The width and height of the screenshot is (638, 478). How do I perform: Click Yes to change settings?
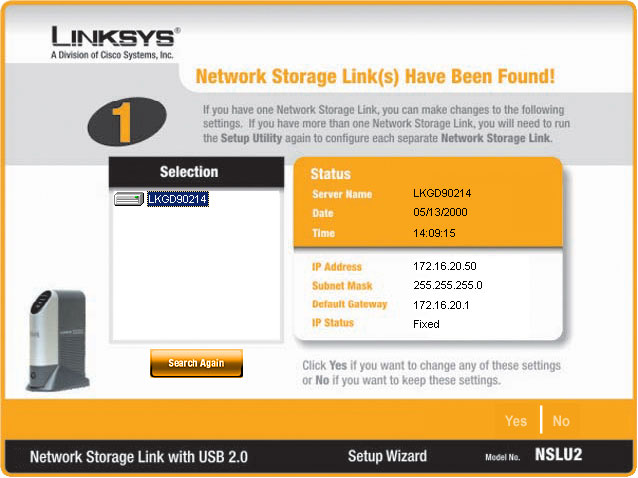pos(516,421)
